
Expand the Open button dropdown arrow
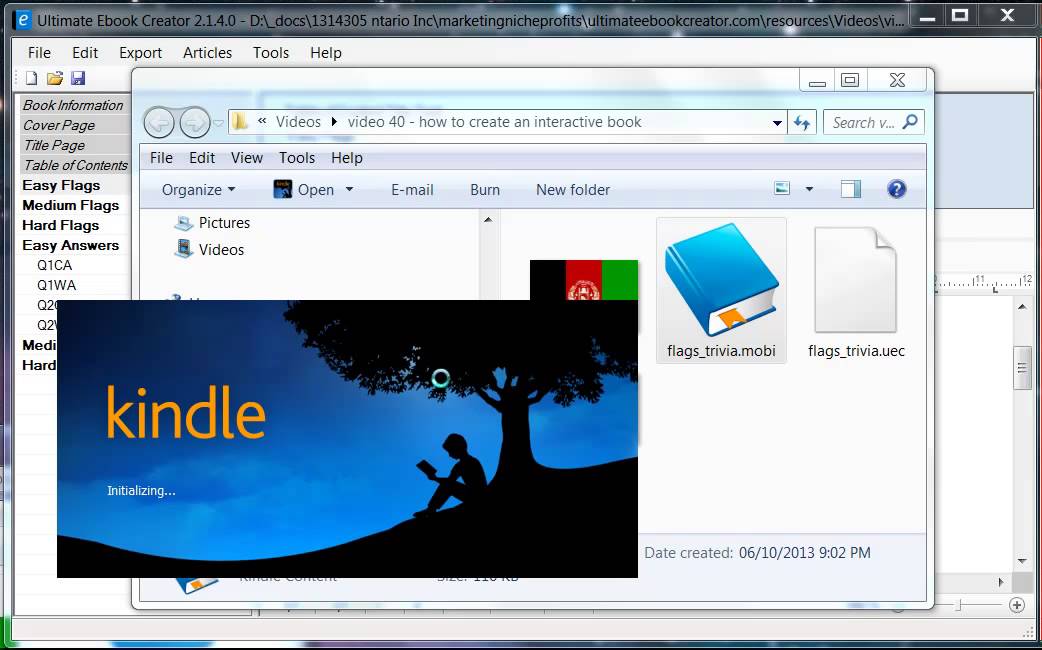point(349,189)
